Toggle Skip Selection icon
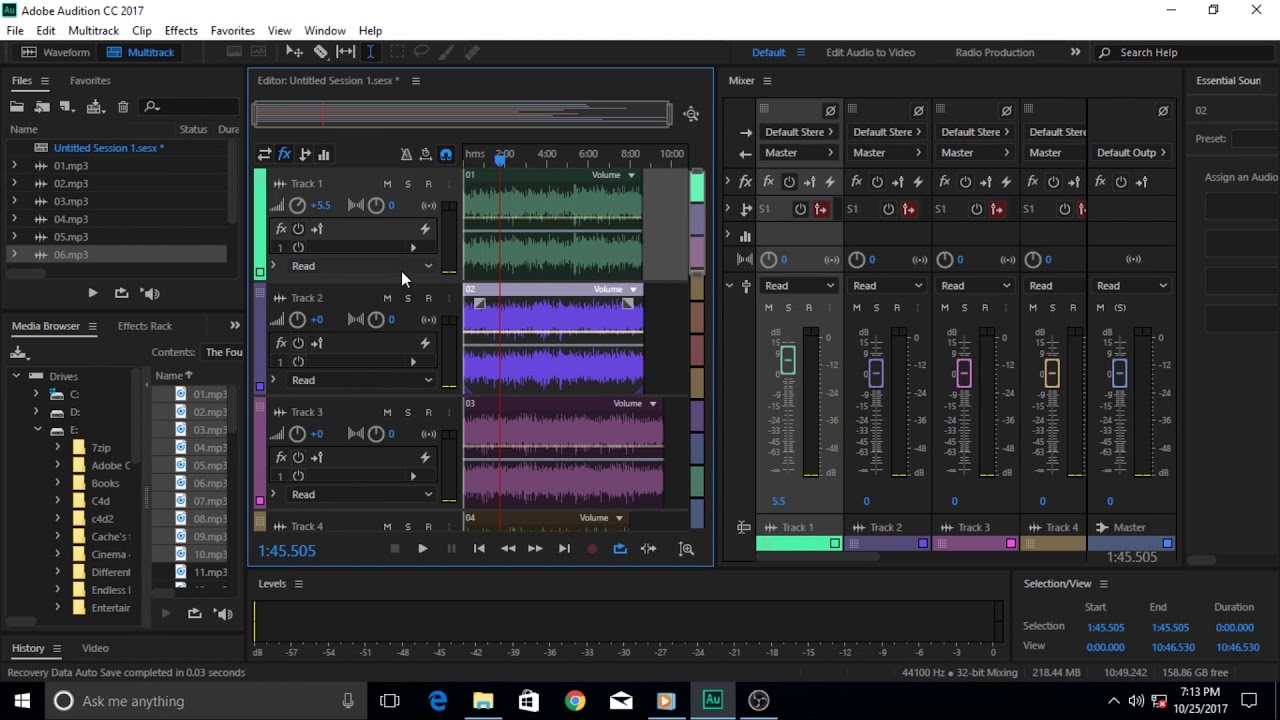 (648, 548)
